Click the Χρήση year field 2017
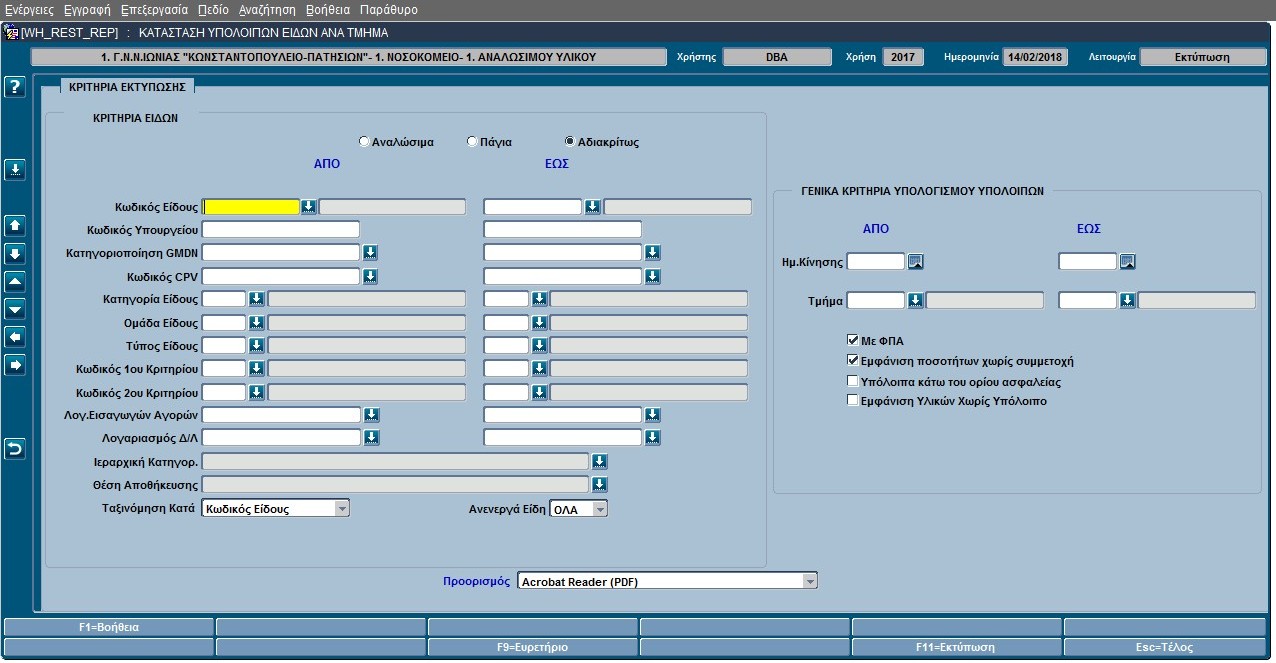This screenshot has height=663, width=1276. click(904, 57)
